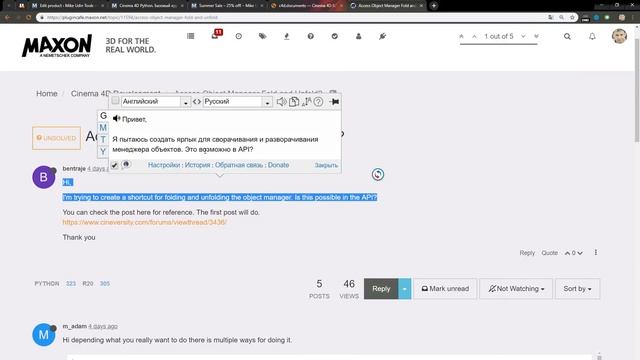This screenshot has width=640, height=360.
Task: Open translator help question icon
Action: coord(318,102)
